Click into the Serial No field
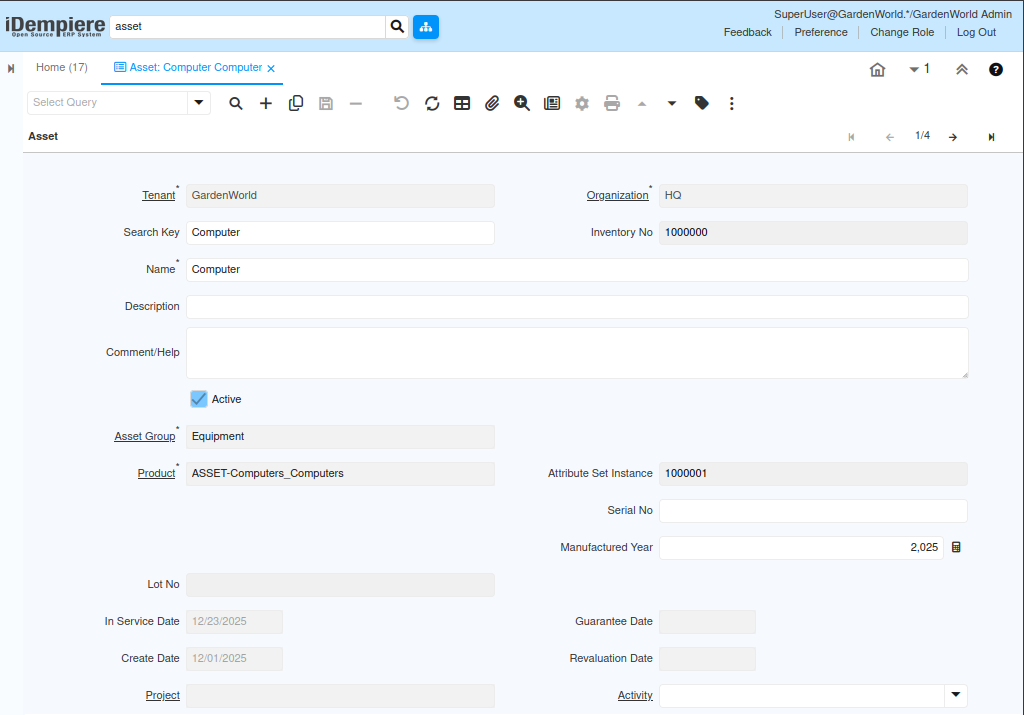The width and height of the screenshot is (1024, 715). (x=812, y=511)
